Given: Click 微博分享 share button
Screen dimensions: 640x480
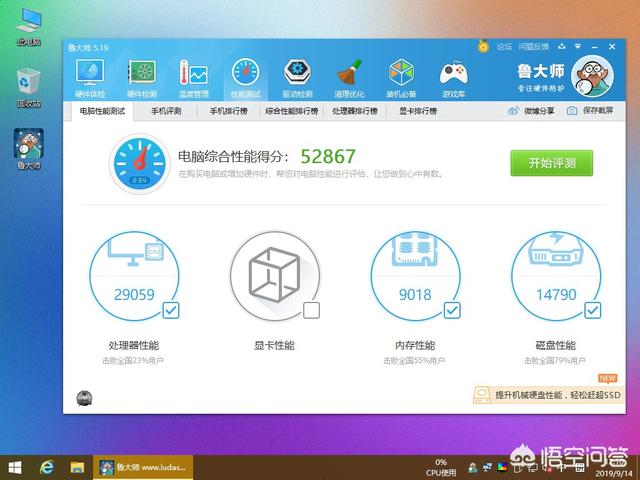Looking at the screenshot, I should tap(531, 111).
